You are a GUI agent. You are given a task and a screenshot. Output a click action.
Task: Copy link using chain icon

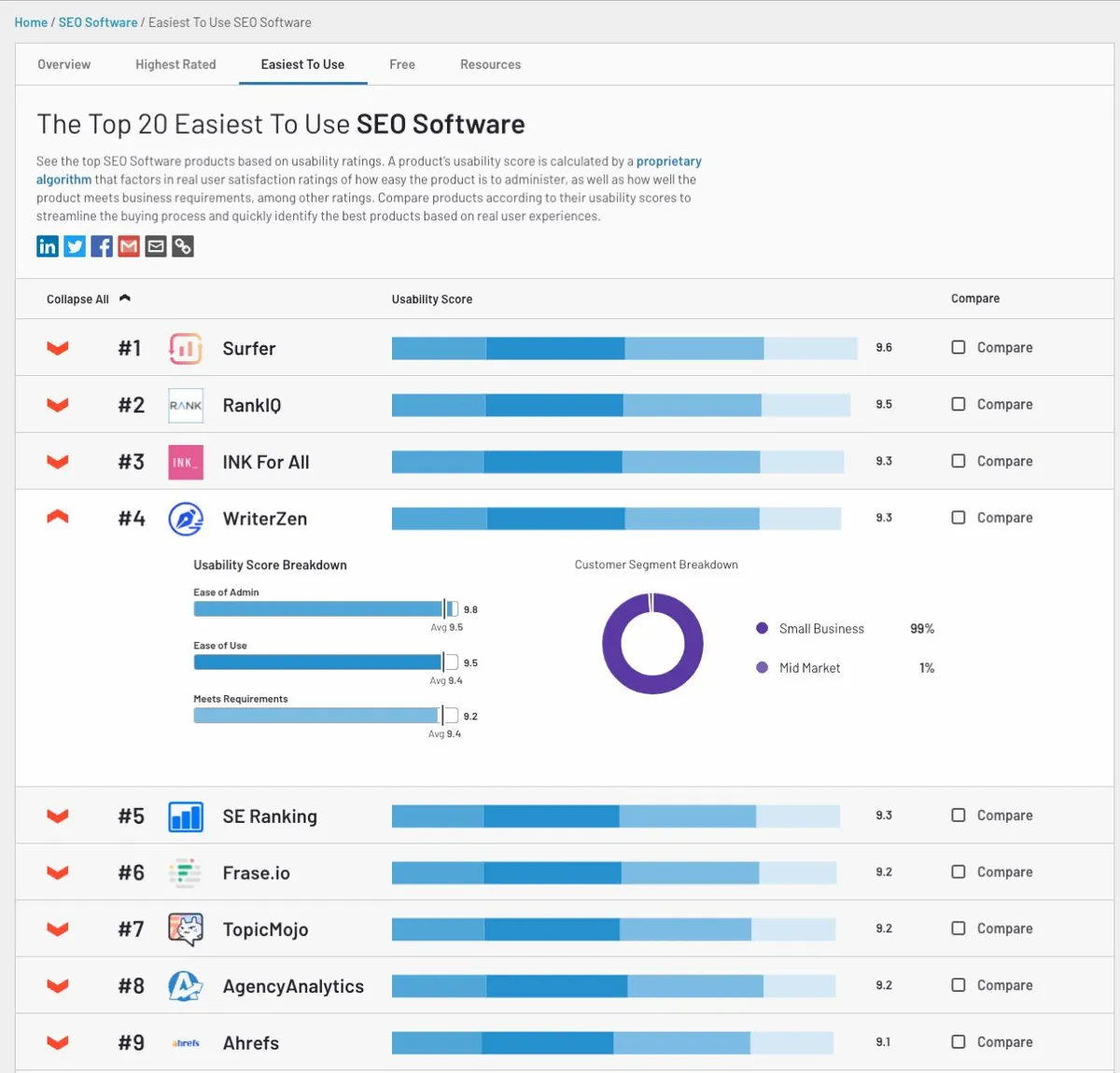tap(183, 246)
